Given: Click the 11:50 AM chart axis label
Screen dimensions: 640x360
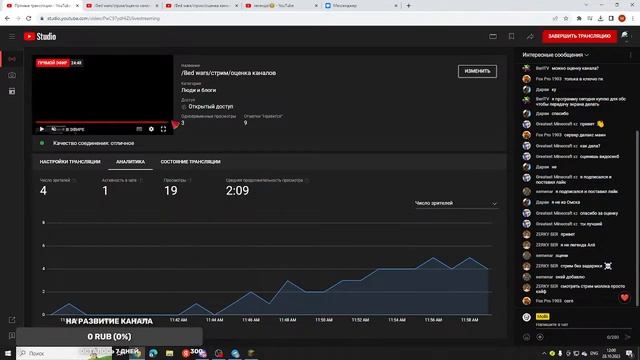Looking at the screenshot, I should [x=324, y=320].
